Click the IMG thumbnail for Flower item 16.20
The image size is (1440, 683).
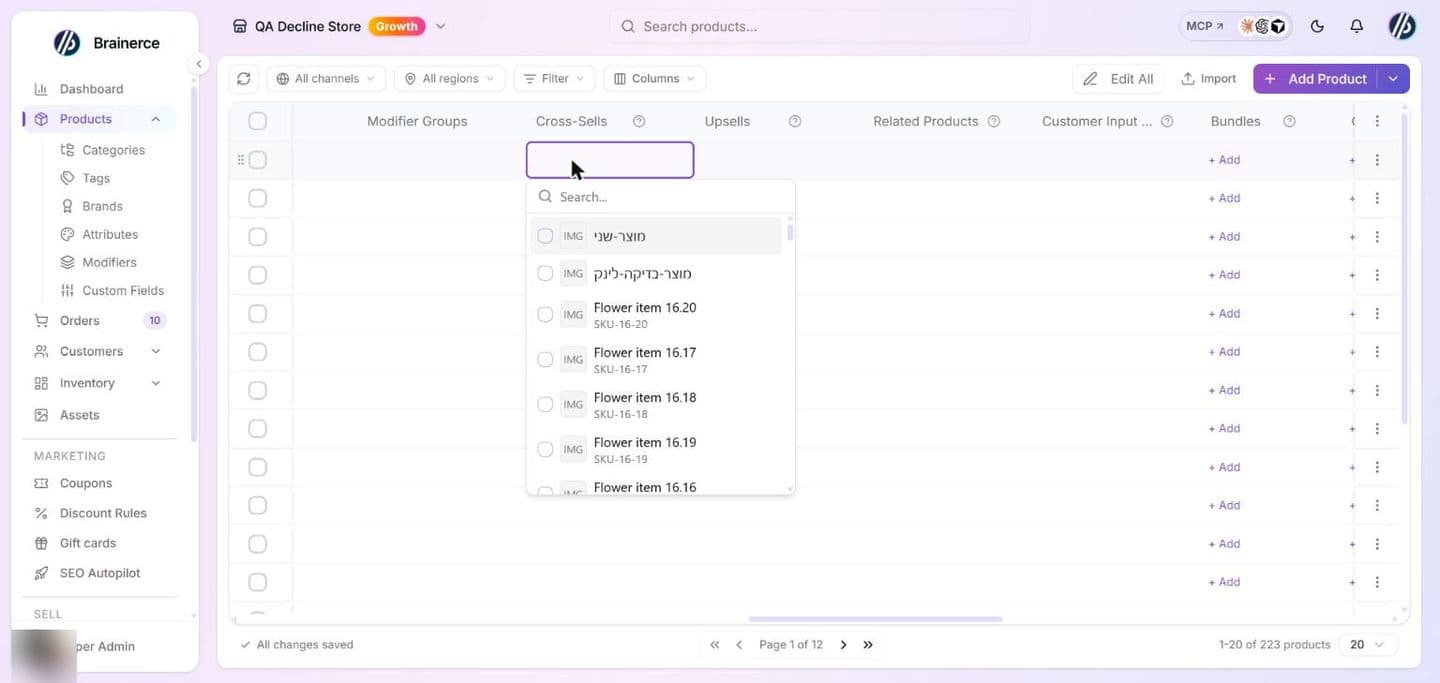pos(573,314)
